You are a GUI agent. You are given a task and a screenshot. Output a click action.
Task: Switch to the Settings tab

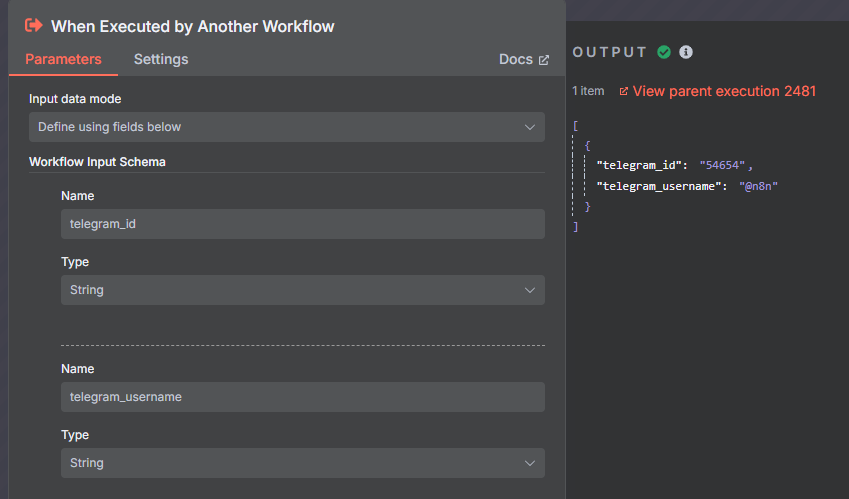[x=161, y=59]
